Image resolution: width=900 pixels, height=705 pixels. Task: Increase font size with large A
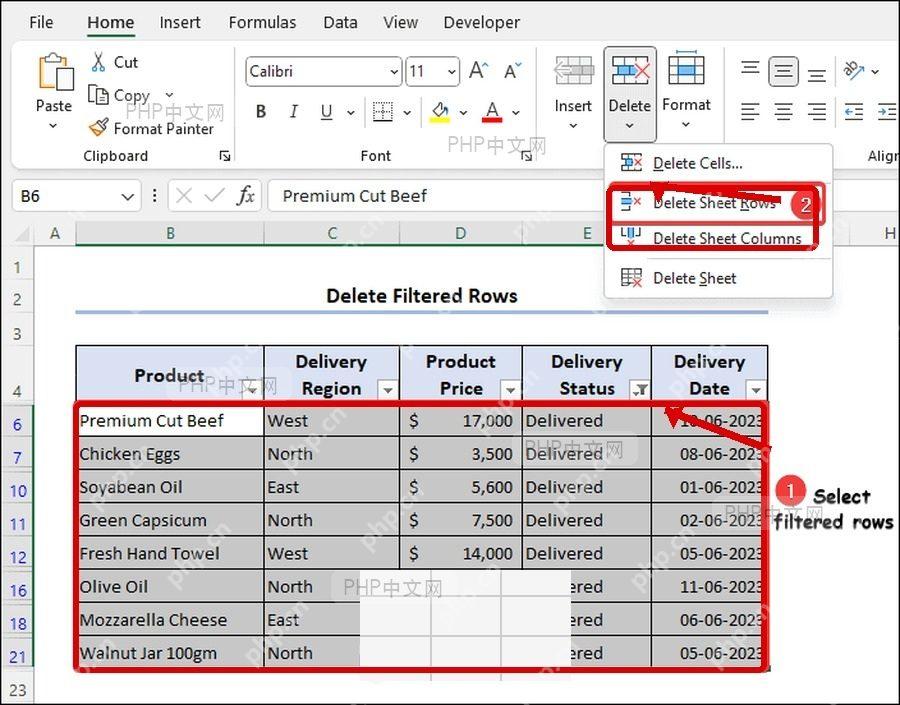click(478, 71)
